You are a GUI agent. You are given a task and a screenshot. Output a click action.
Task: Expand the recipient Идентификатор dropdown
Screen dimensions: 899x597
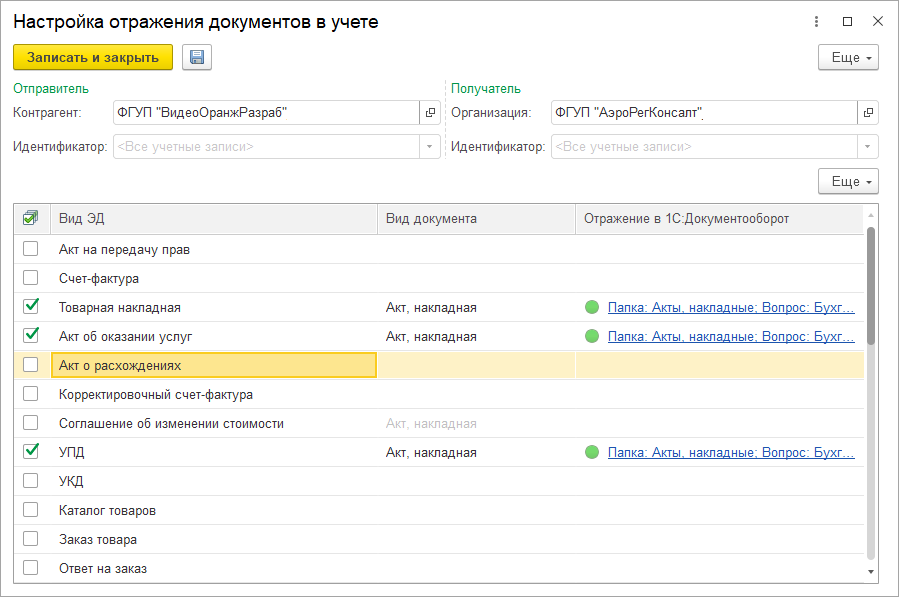point(868,147)
